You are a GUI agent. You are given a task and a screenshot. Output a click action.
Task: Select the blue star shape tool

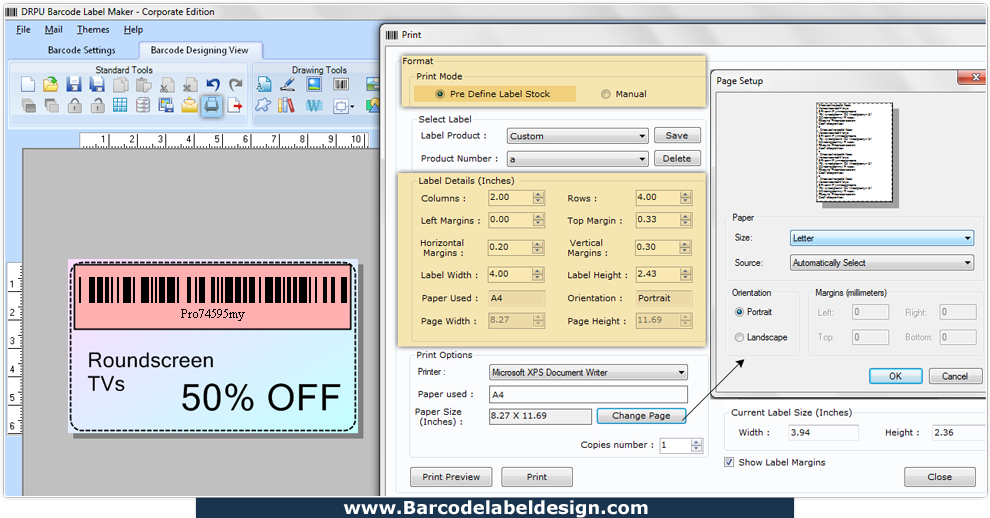click(263, 105)
